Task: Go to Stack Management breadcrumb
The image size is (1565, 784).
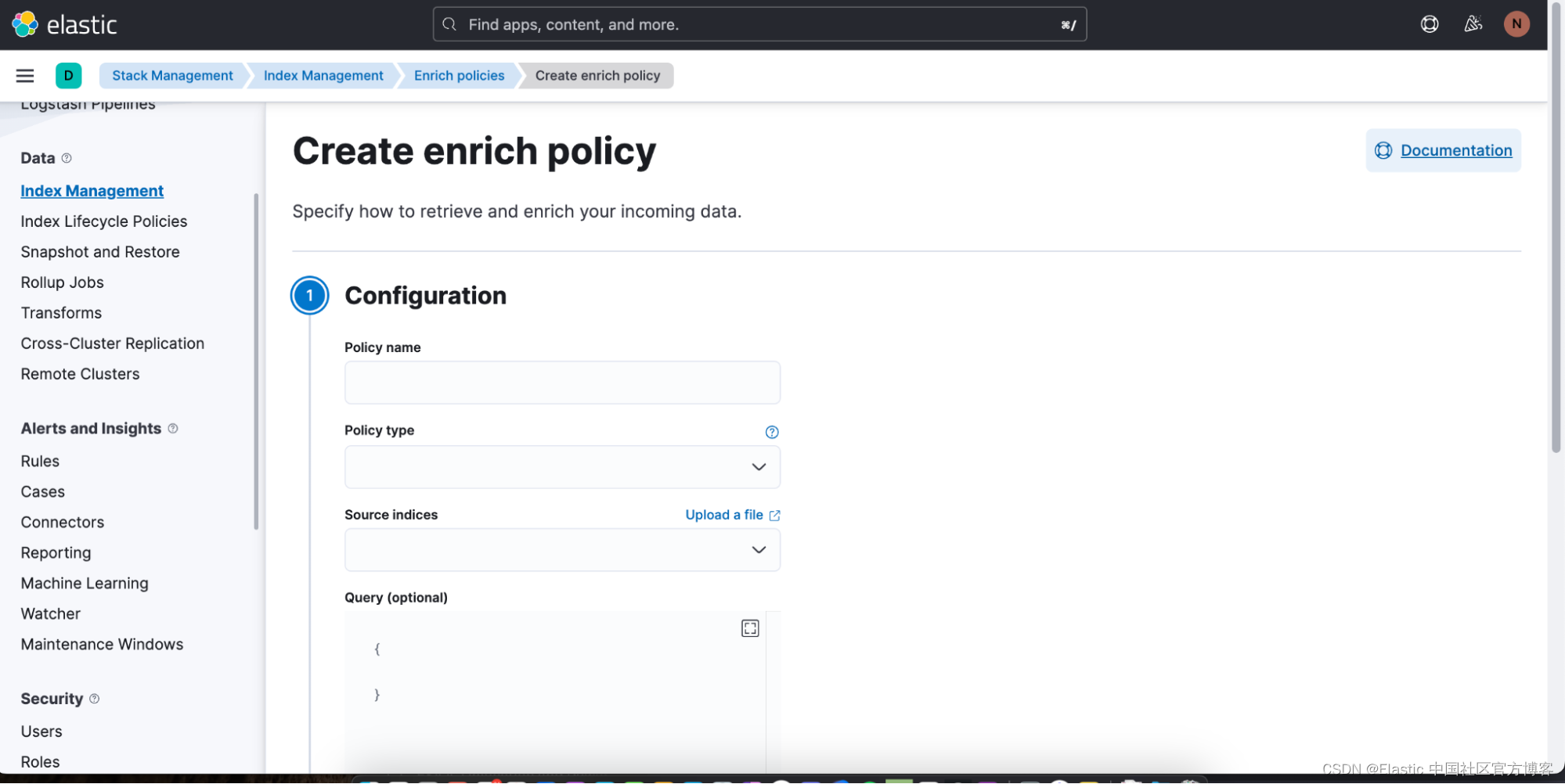Action: pyautogui.click(x=172, y=75)
